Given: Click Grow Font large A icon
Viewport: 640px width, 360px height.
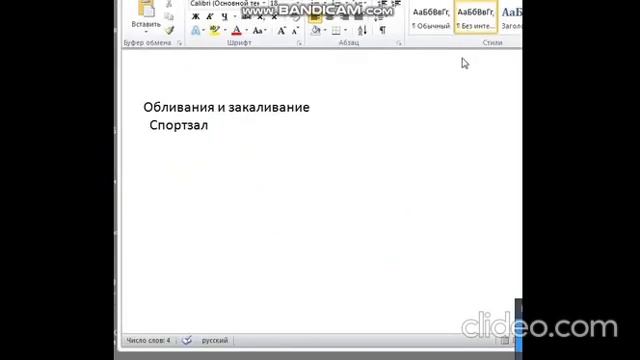Looking at the screenshot, I should 281,31.
